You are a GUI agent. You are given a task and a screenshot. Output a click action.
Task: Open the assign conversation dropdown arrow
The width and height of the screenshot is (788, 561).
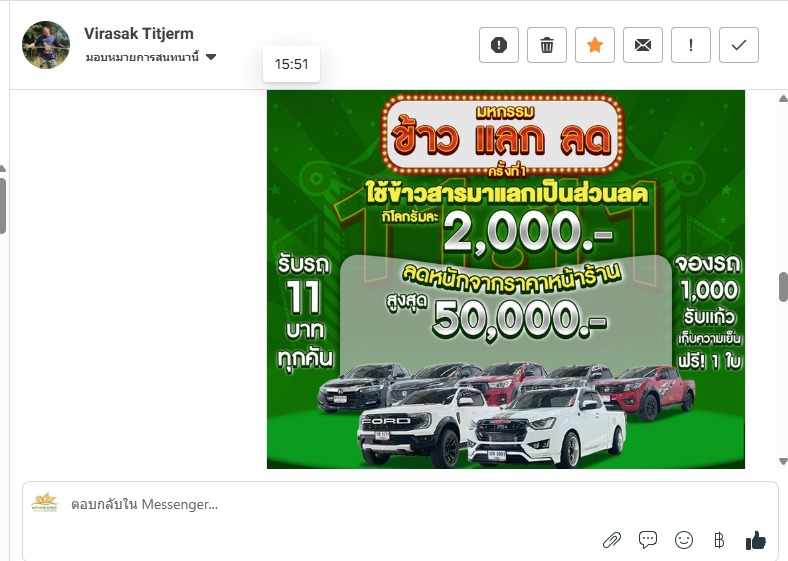click(211, 57)
